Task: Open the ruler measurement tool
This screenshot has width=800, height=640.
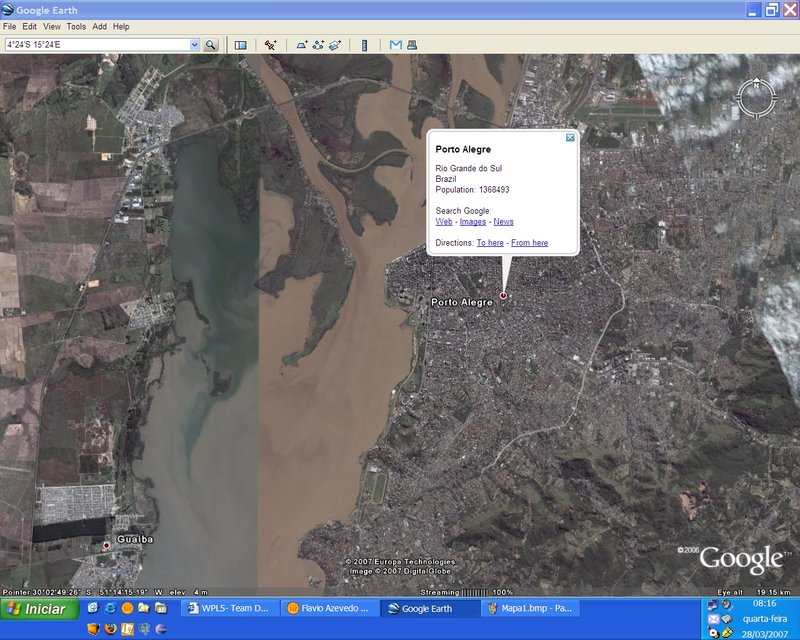Action: pyautogui.click(x=364, y=45)
